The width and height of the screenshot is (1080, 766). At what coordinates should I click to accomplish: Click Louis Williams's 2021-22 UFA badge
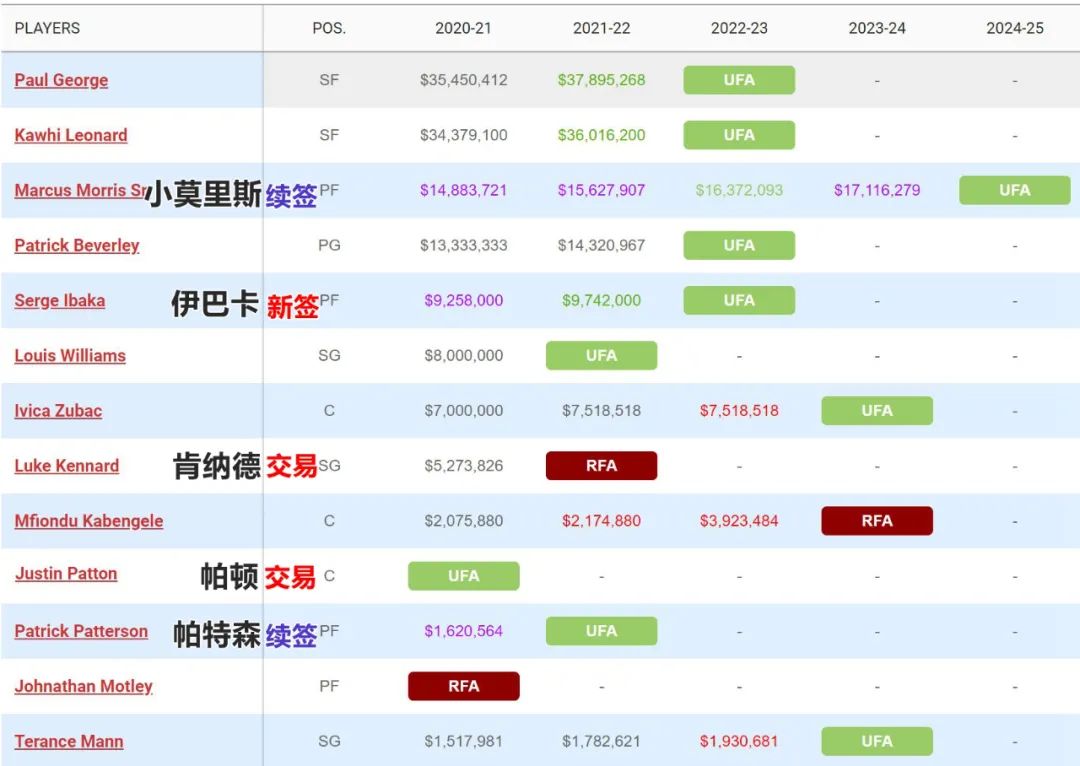pos(601,355)
